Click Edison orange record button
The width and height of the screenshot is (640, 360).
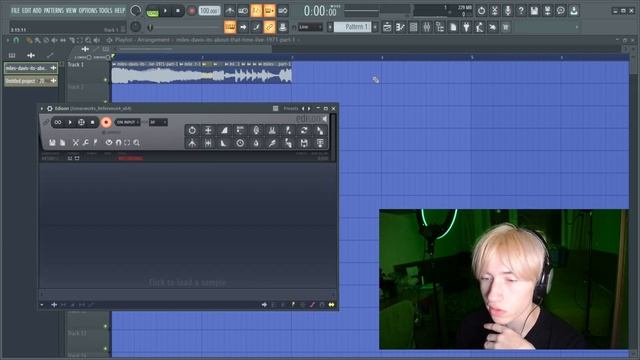click(x=106, y=122)
